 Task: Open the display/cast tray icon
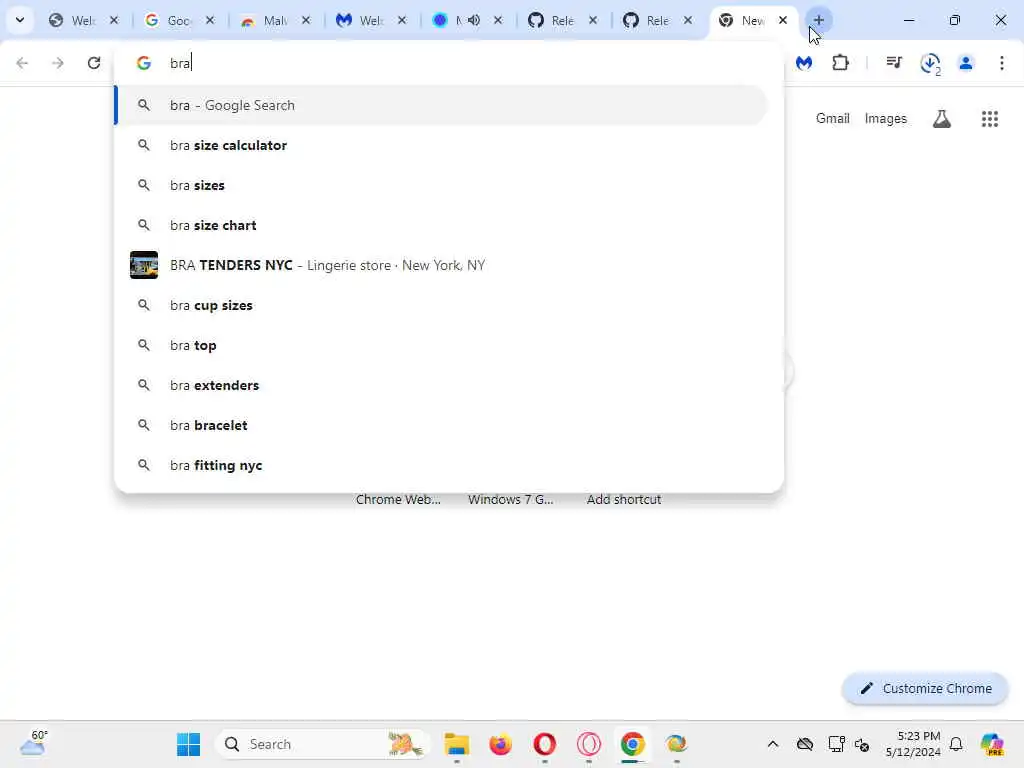836,744
